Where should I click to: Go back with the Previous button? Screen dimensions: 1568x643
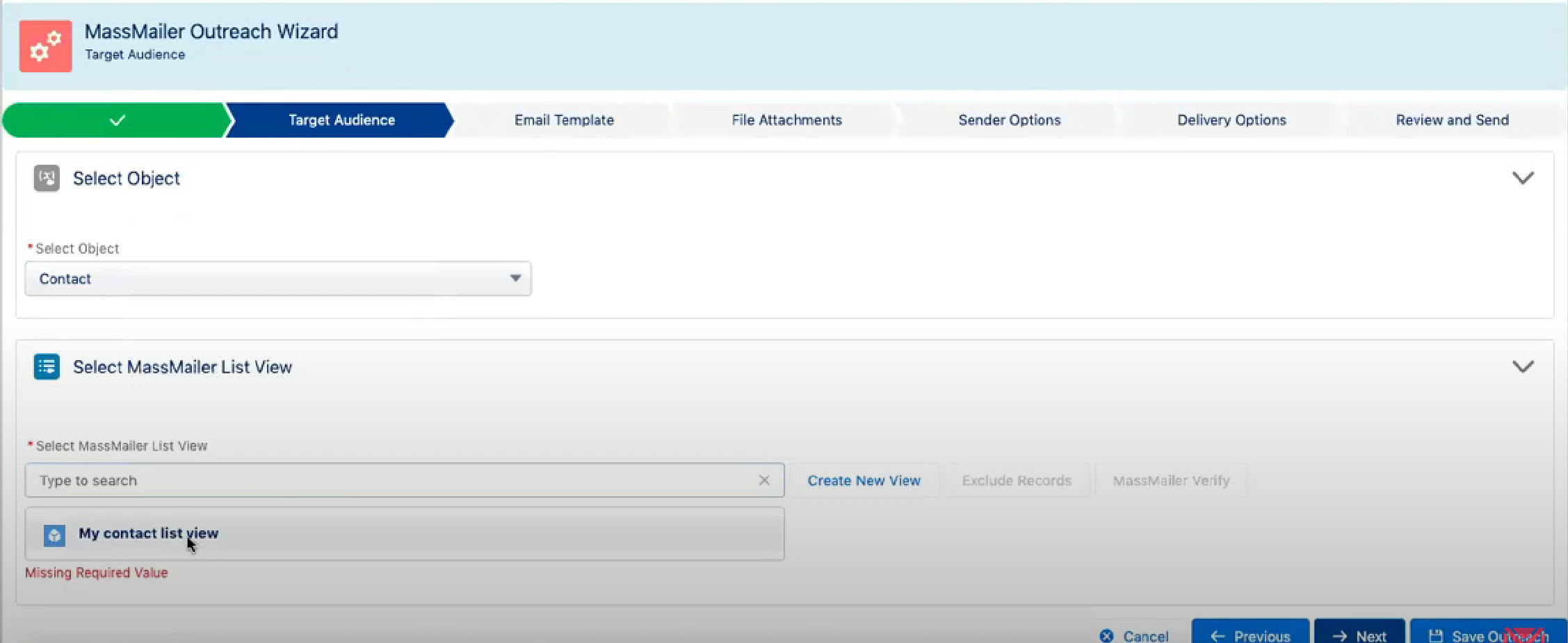1250,631
